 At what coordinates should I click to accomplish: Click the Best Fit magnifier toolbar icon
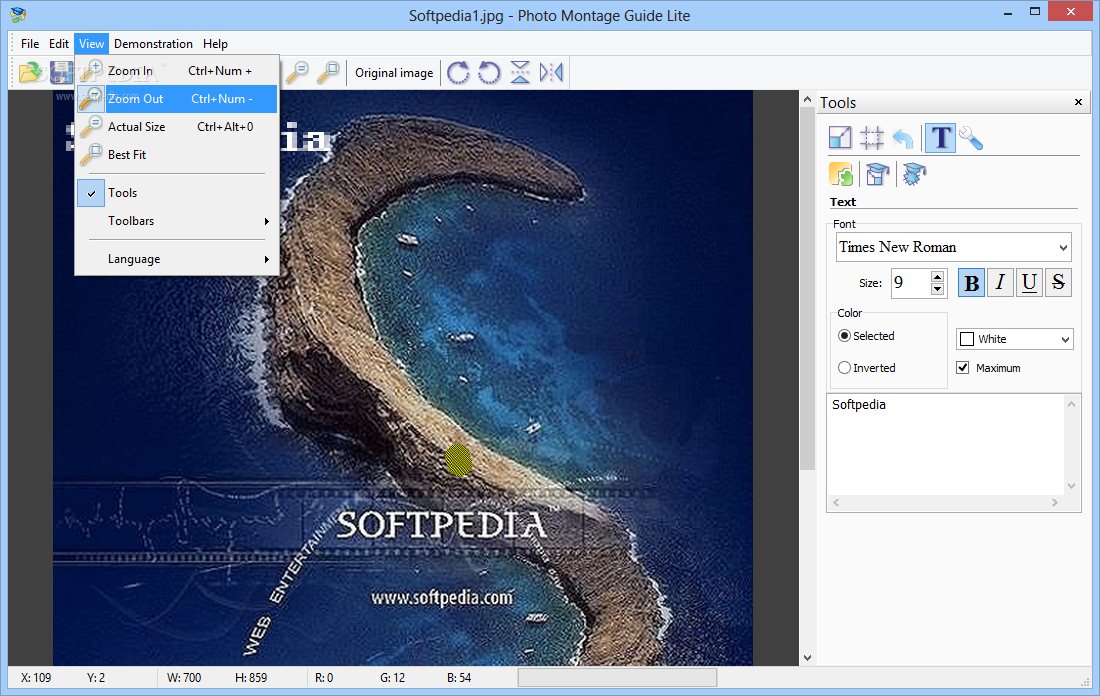(x=328, y=72)
